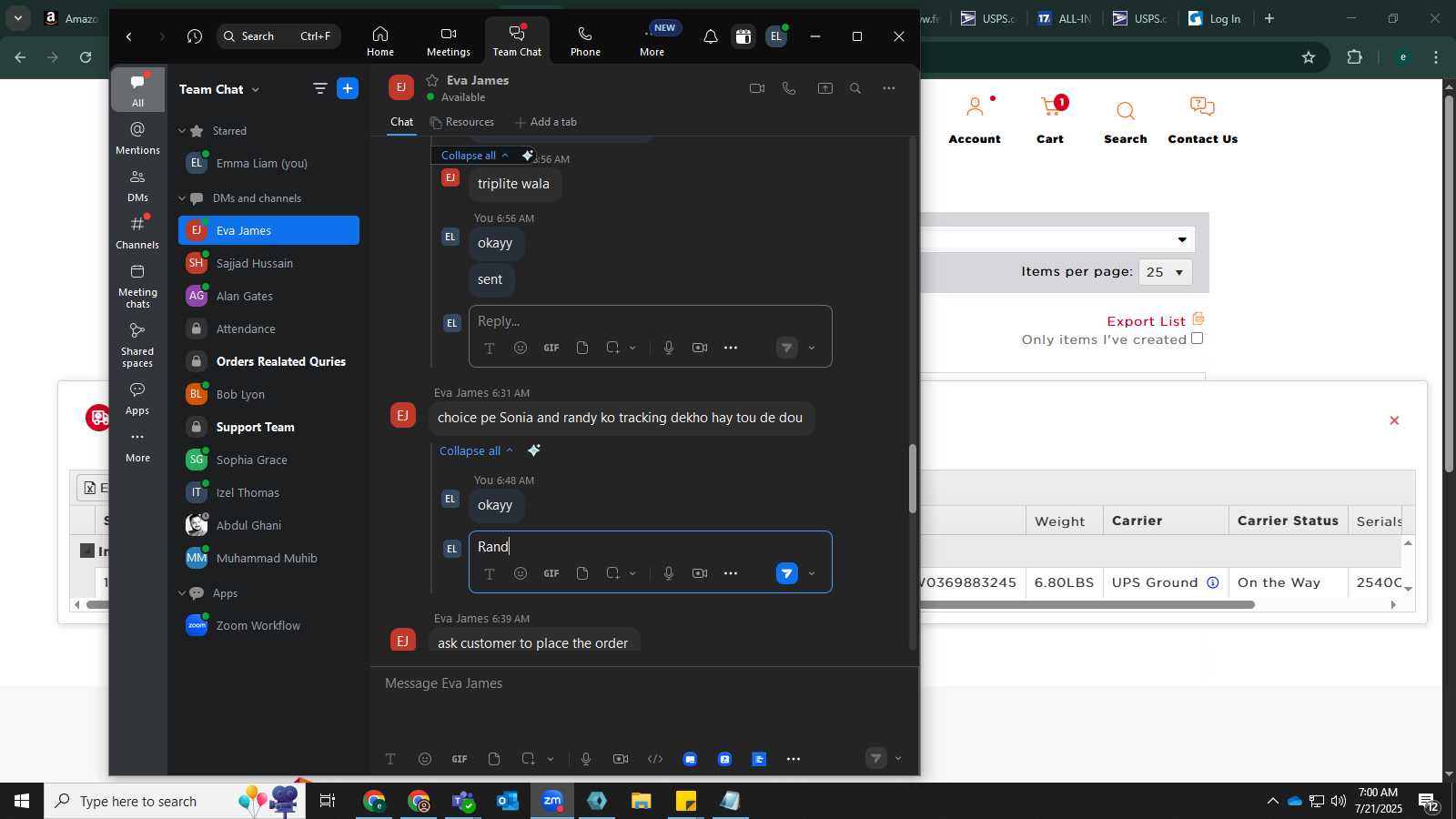This screenshot has height=819, width=1456.
Task: Open Apps in Zoom left sidebar
Action: click(137, 399)
